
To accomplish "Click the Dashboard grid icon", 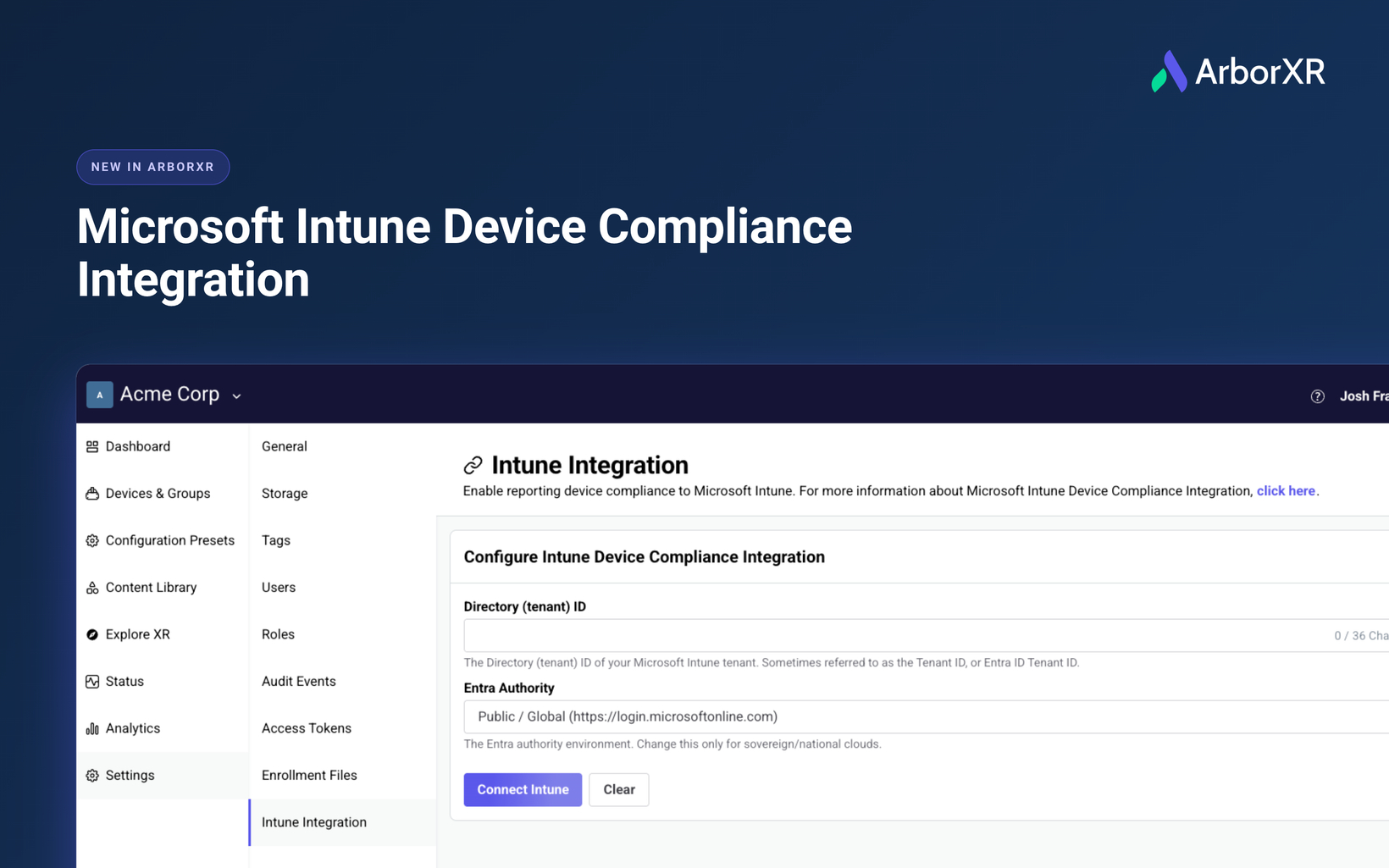I will point(92,446).
